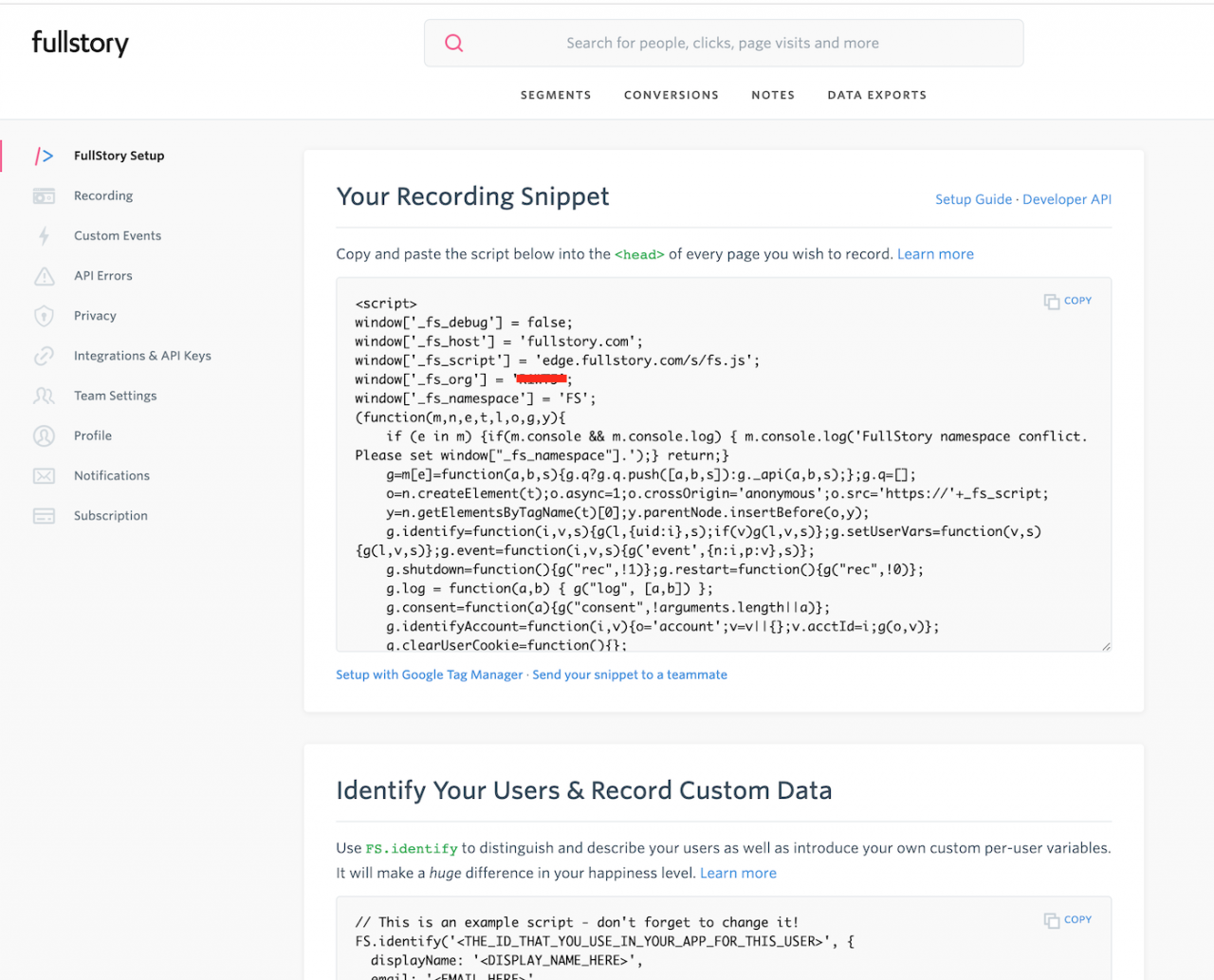
Task: Click Learn more about recording snippet
Action: [x=935, y=254]
